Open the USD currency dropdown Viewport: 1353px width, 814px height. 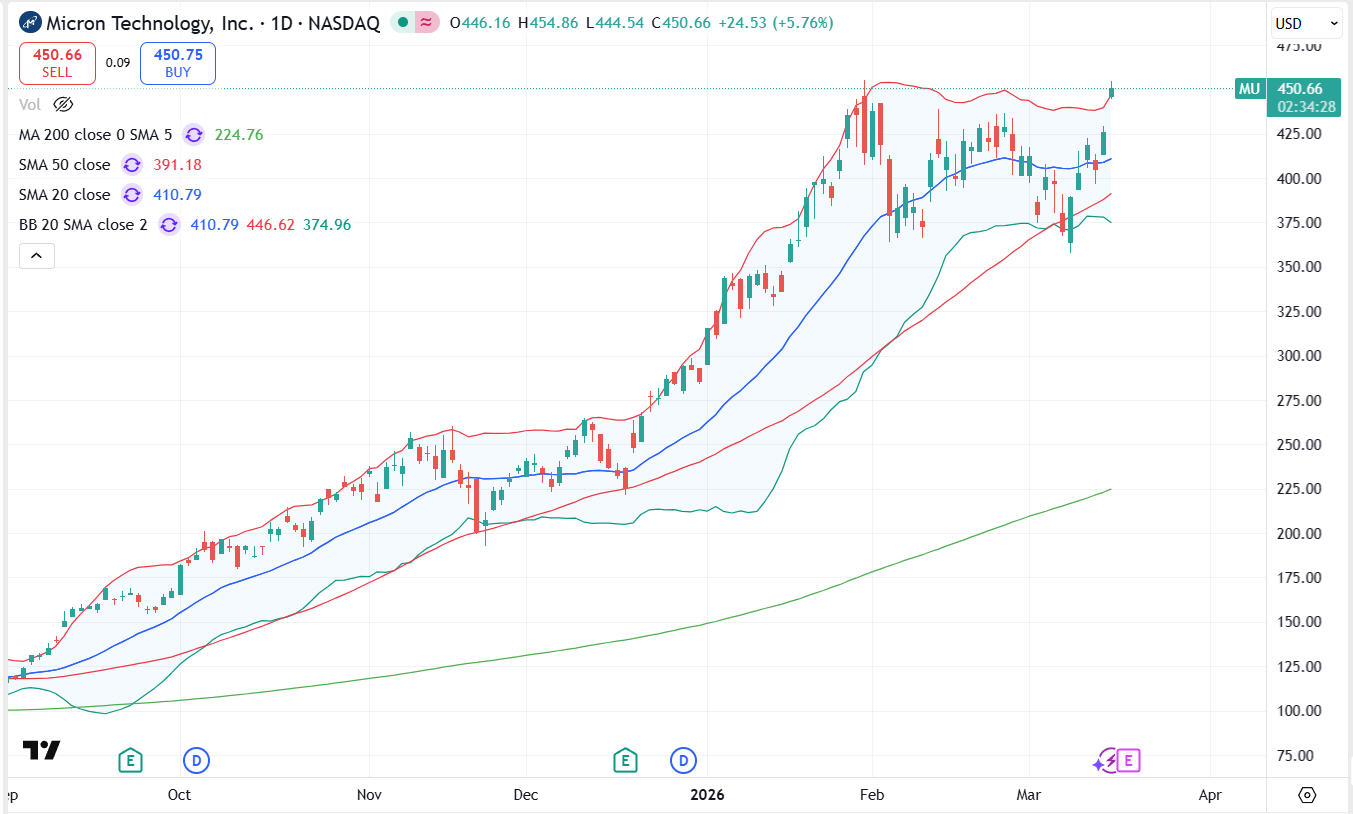pyautogui.click(x=1307, y=23)
